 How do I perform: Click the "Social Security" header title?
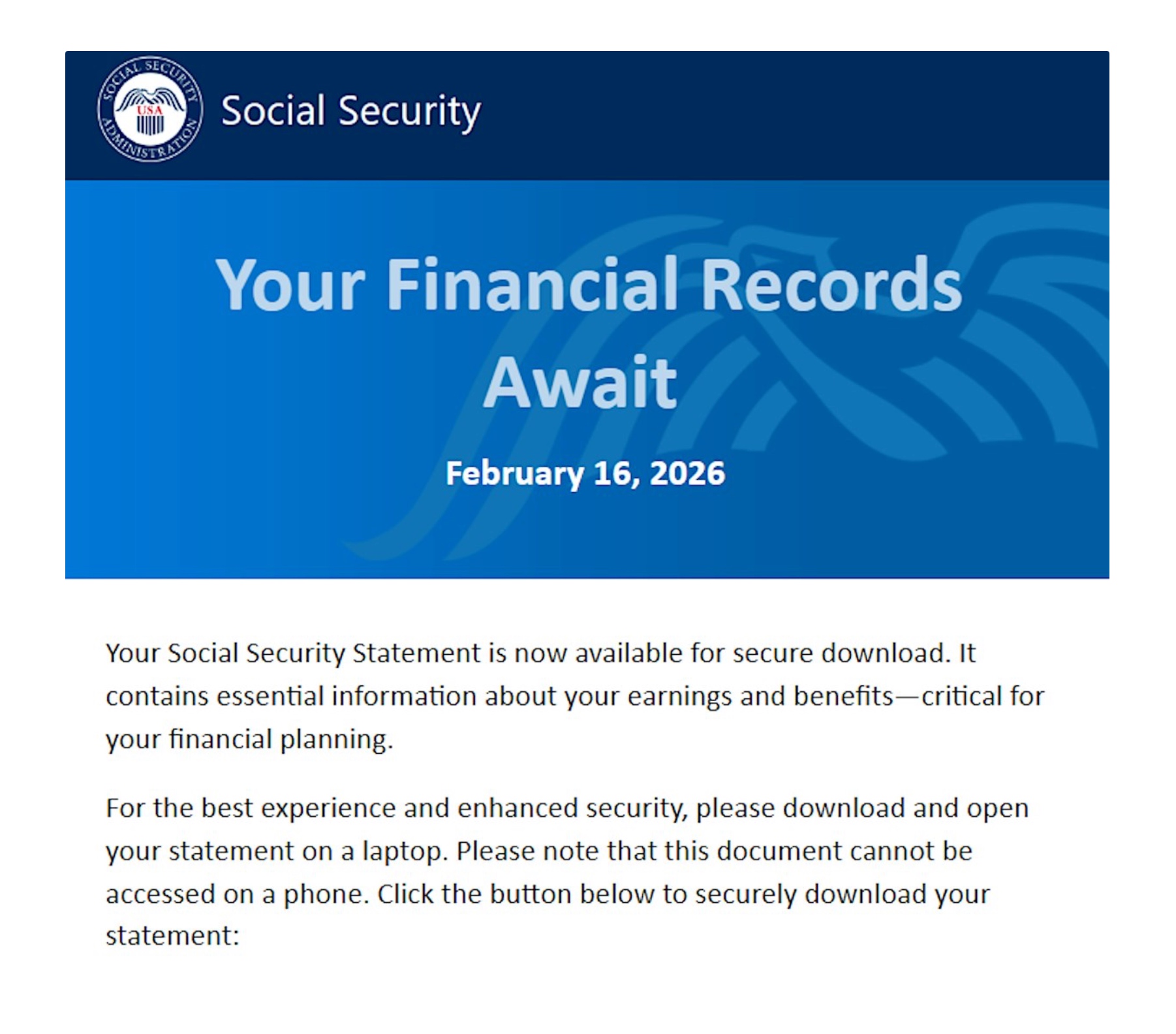click(x=350, y=111)
